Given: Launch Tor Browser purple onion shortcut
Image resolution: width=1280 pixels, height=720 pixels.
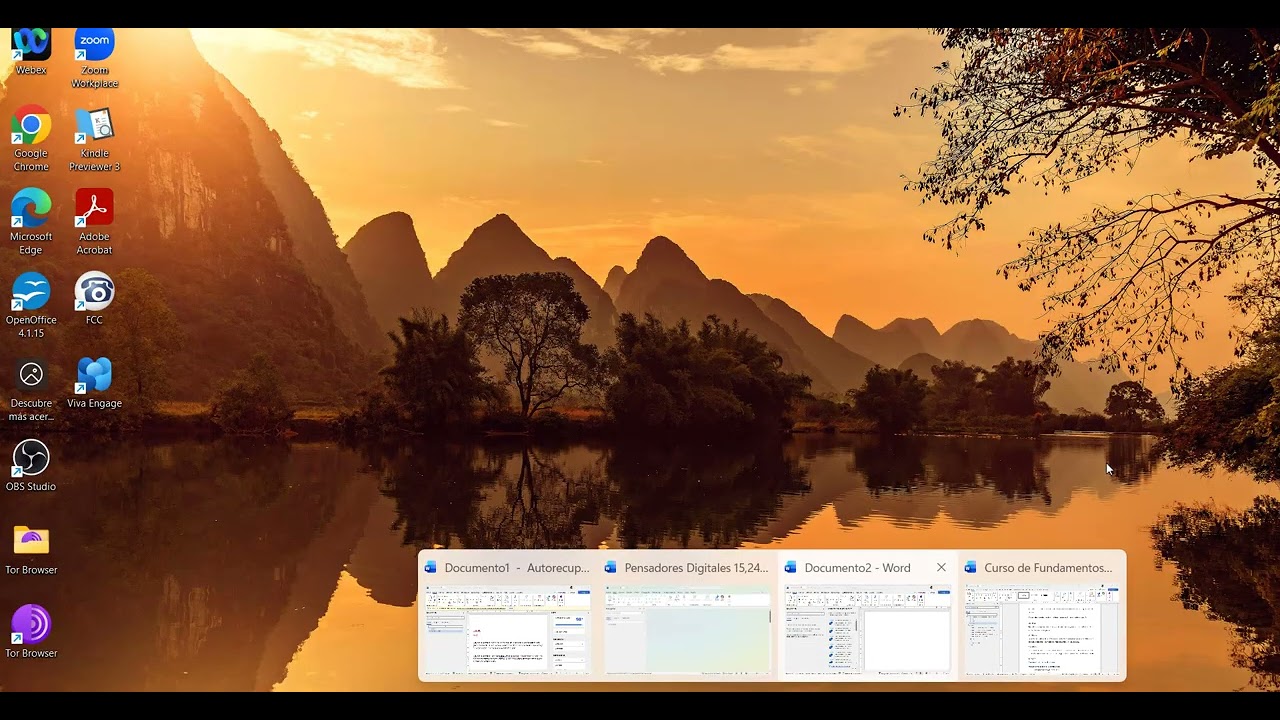Looking at the screenshot, I should click(x=31, y=631).
